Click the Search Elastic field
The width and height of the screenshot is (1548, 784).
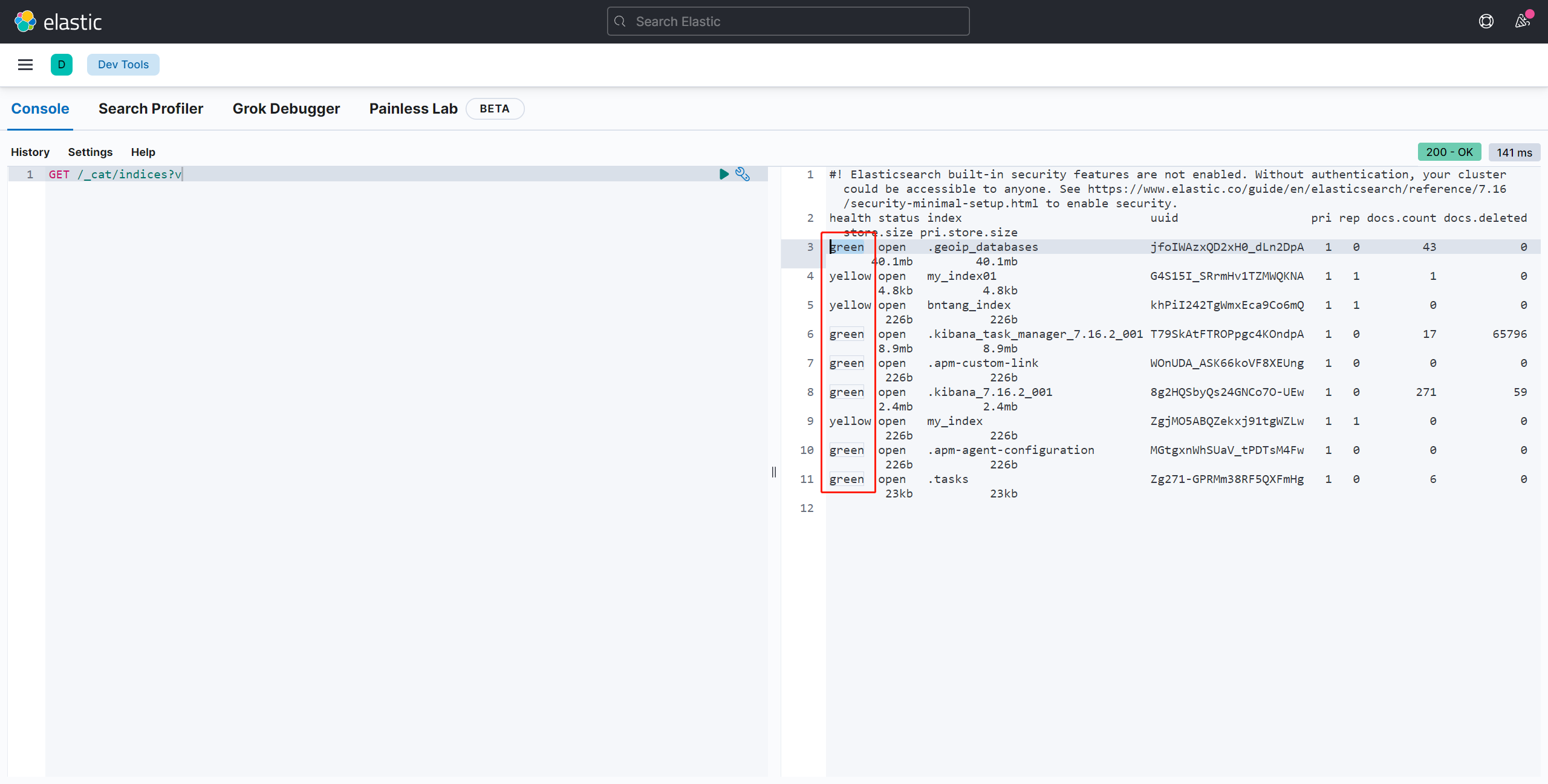point(788,22)
